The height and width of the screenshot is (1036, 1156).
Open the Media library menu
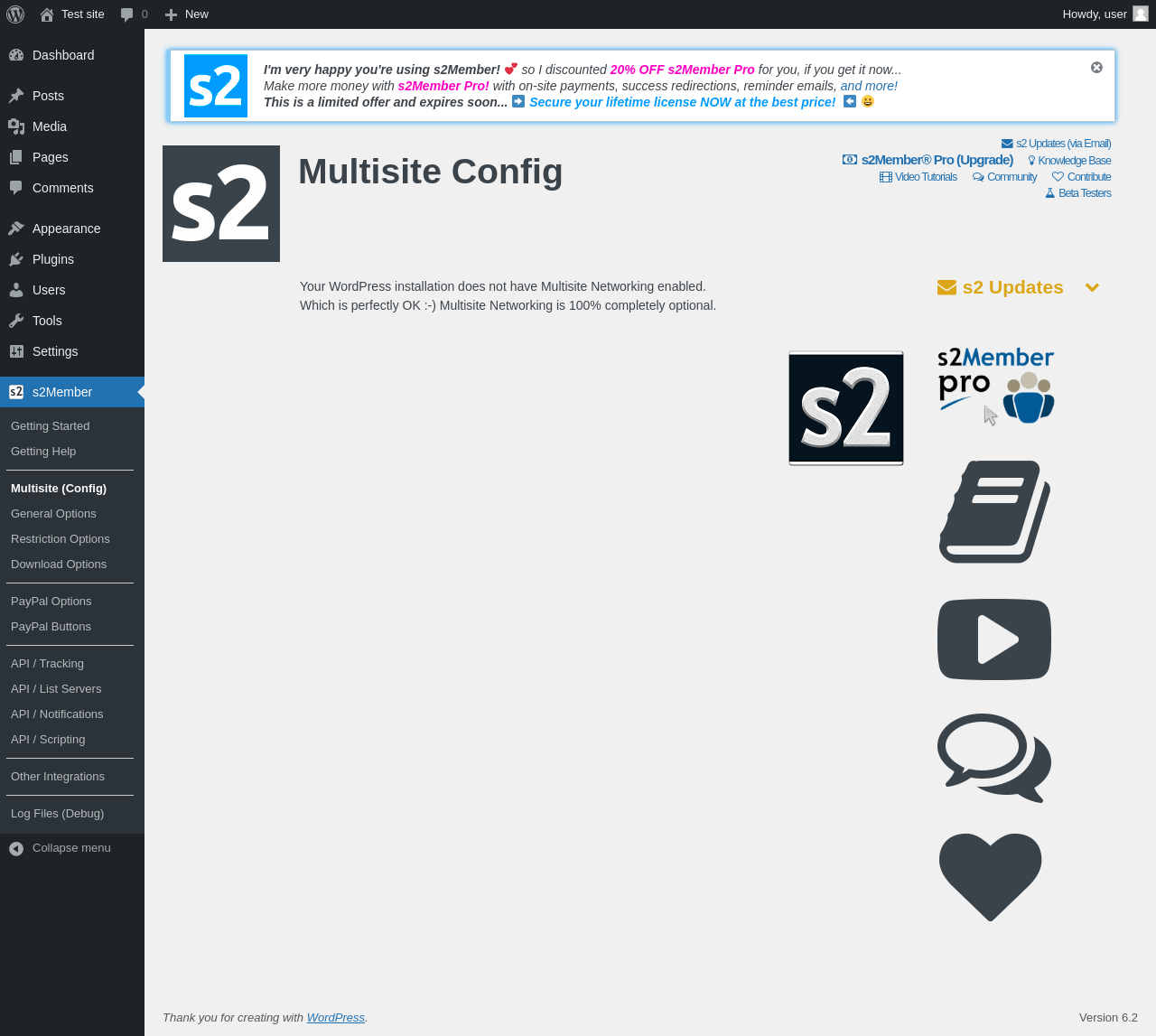[72, 126]
